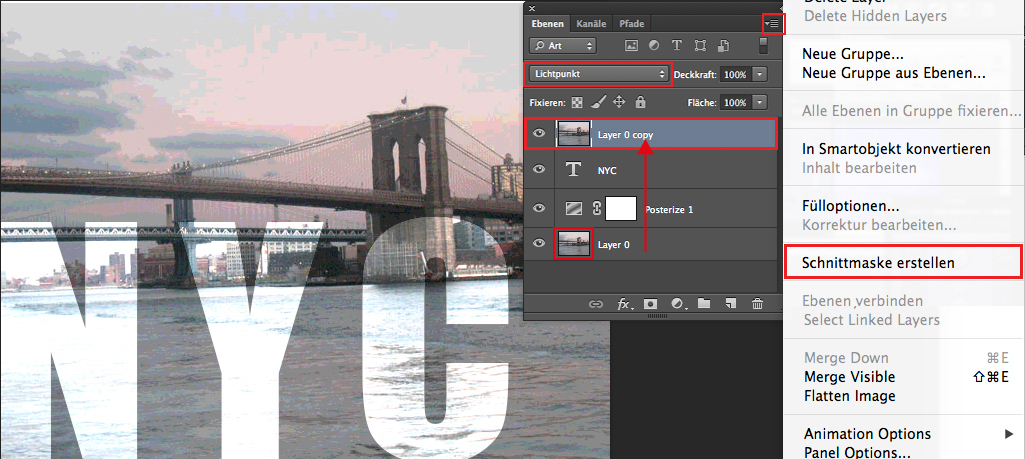Create a new group with the folder icon
This screenshot has width=1025, height=459.
[704, 304]
